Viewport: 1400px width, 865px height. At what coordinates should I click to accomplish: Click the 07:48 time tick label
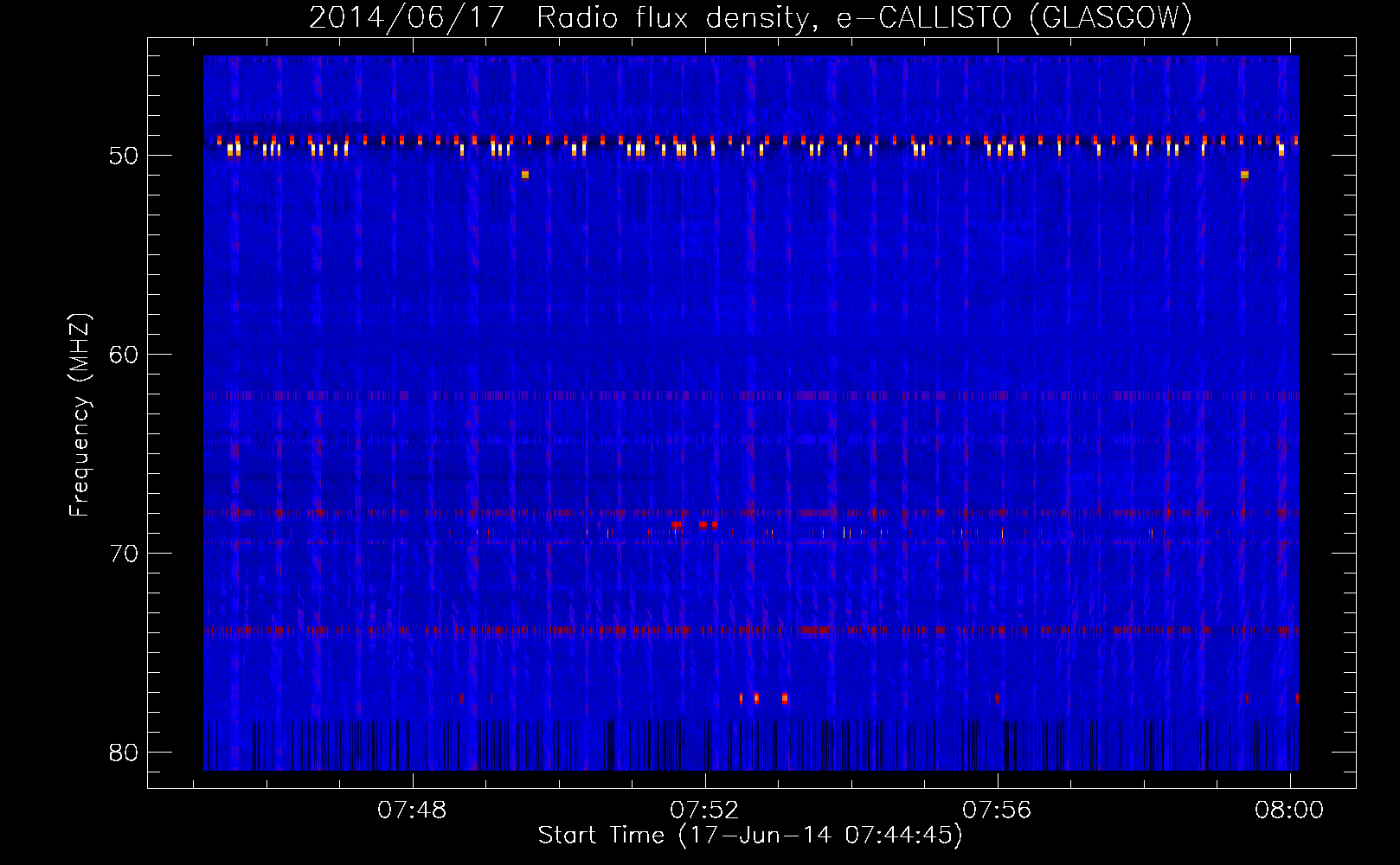coord(413,811)
